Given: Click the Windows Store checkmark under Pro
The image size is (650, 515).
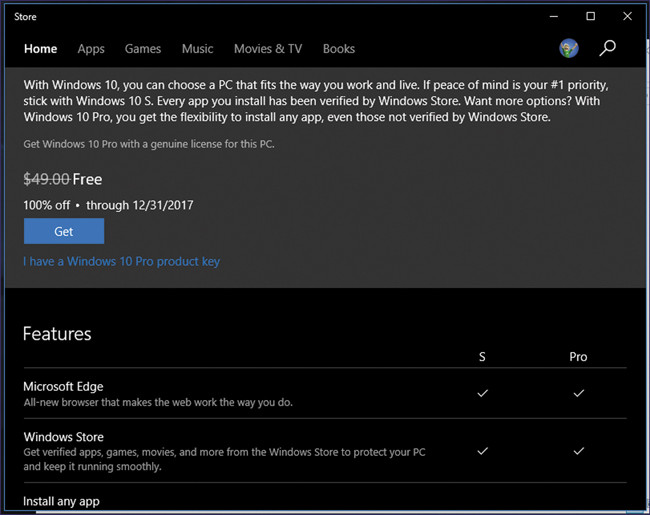Looking at the screenshot, I should tap(579, 451).
